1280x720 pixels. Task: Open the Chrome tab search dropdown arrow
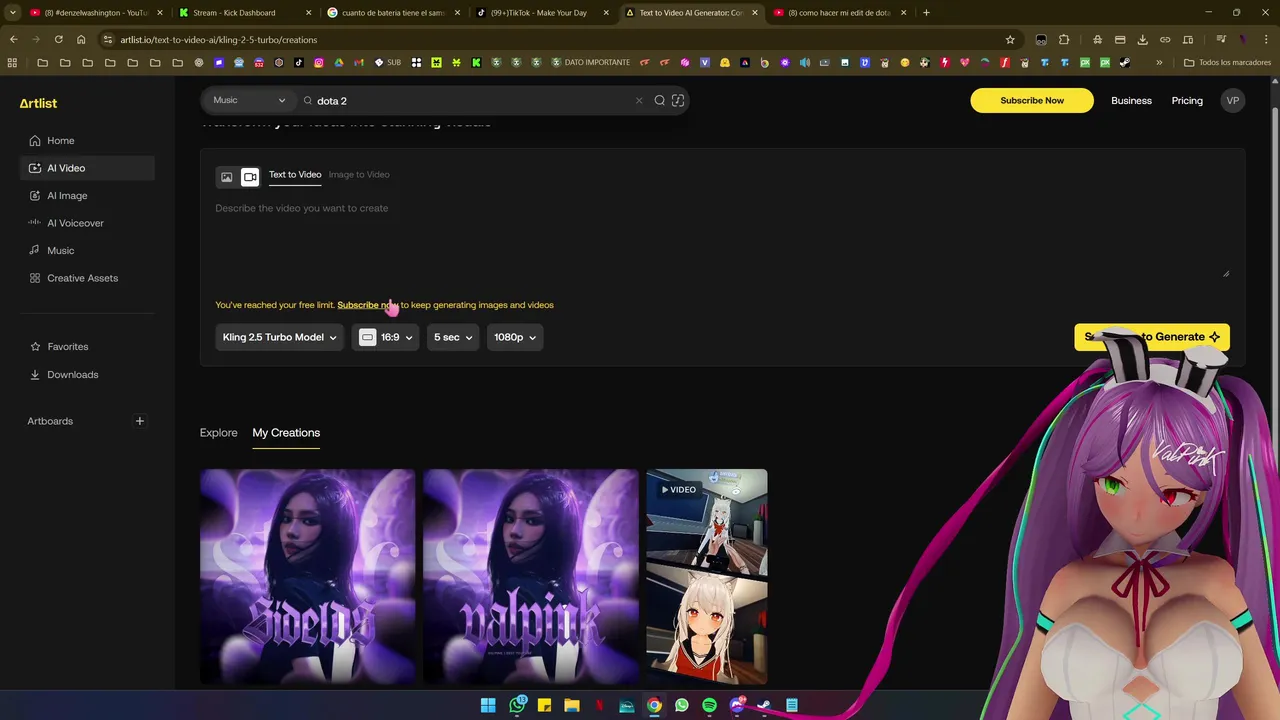coord(12,13)
